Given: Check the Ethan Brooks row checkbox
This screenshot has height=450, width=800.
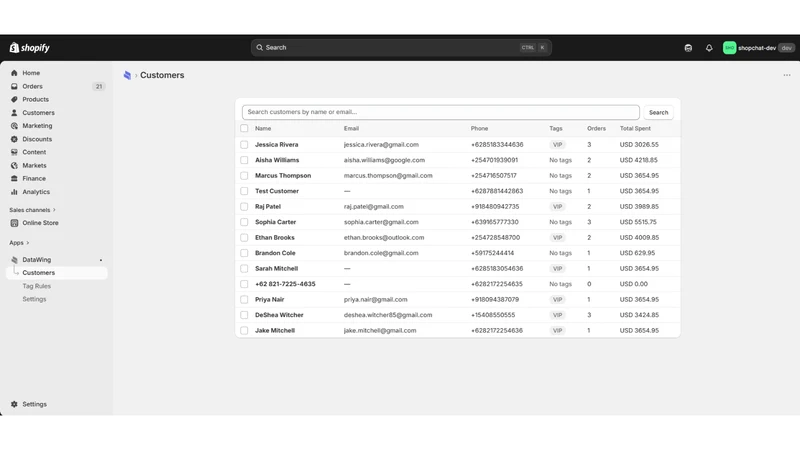Looking at the screenshot, I should pos(244,238).
